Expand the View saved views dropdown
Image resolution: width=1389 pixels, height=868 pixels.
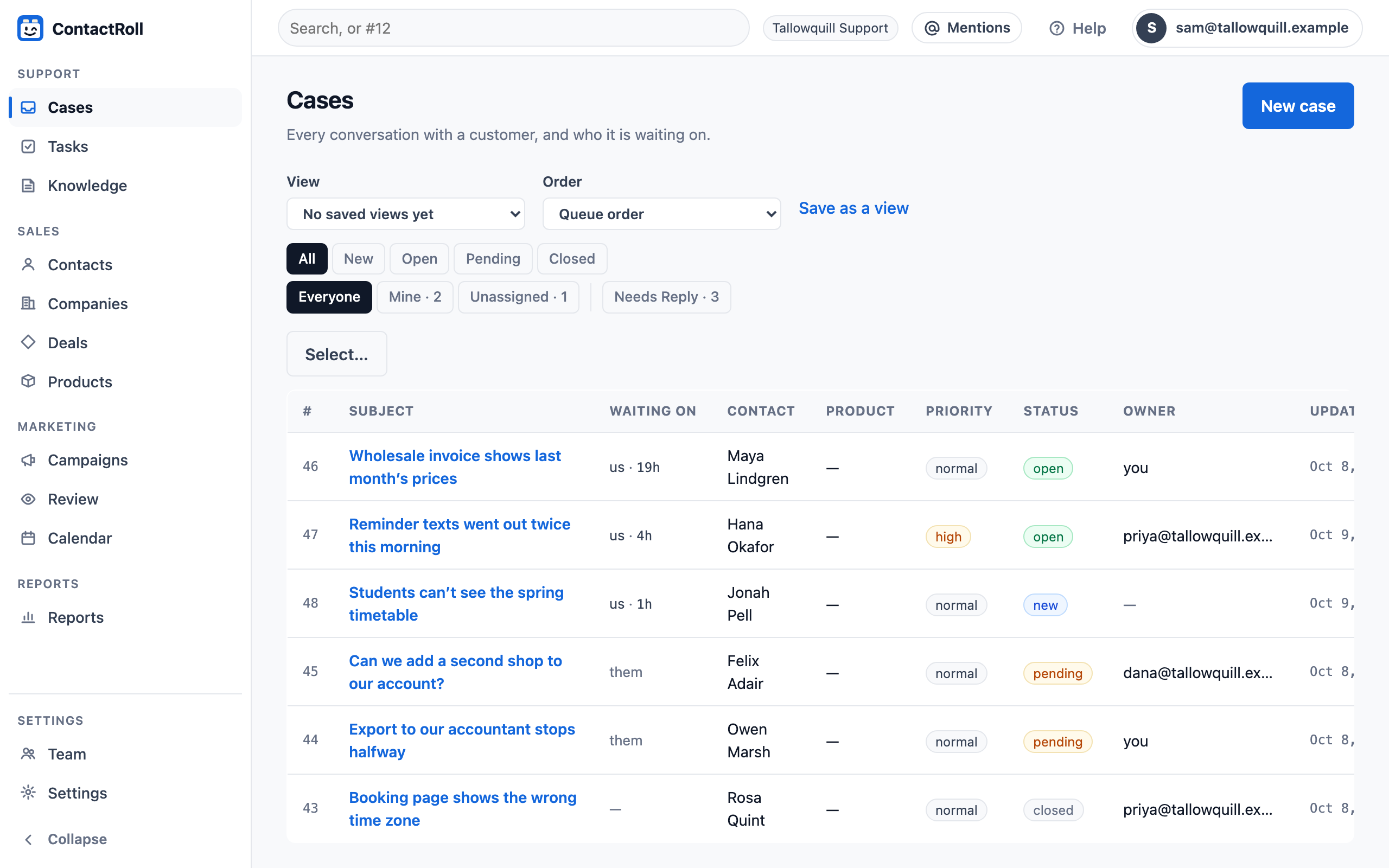(x=406, y=214)
